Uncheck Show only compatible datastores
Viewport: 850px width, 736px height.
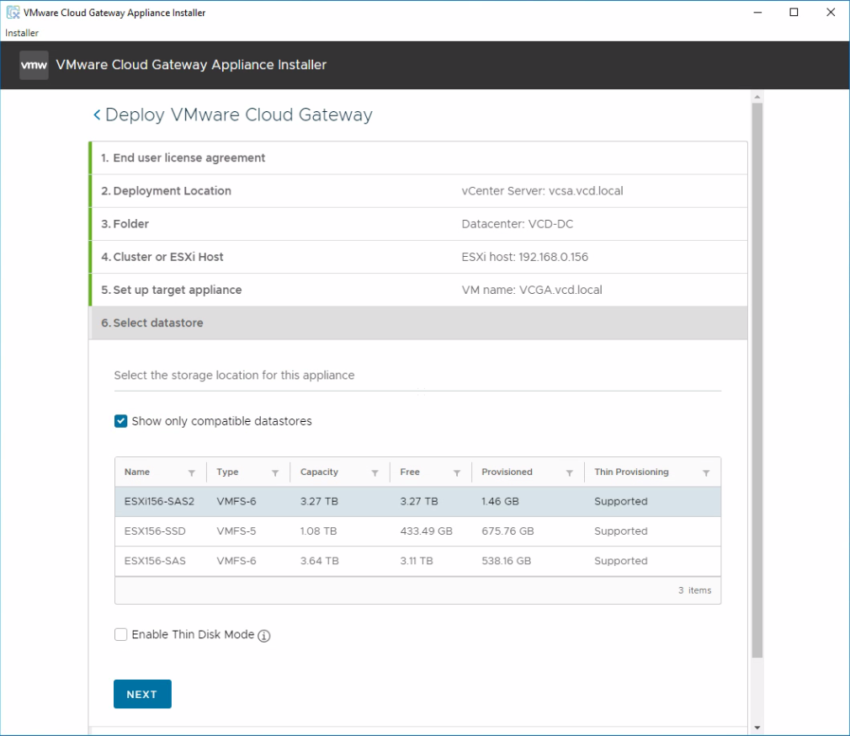(x=120, y=421)
